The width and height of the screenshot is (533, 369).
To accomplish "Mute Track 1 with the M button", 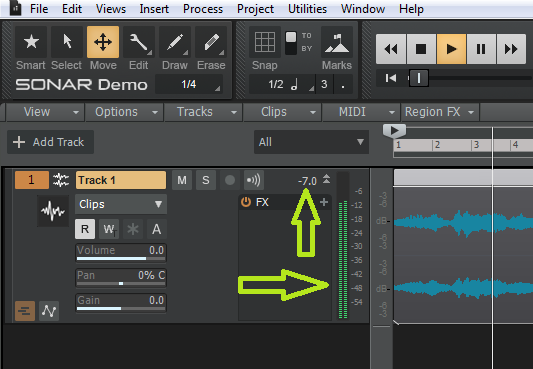I will point(182,180).
